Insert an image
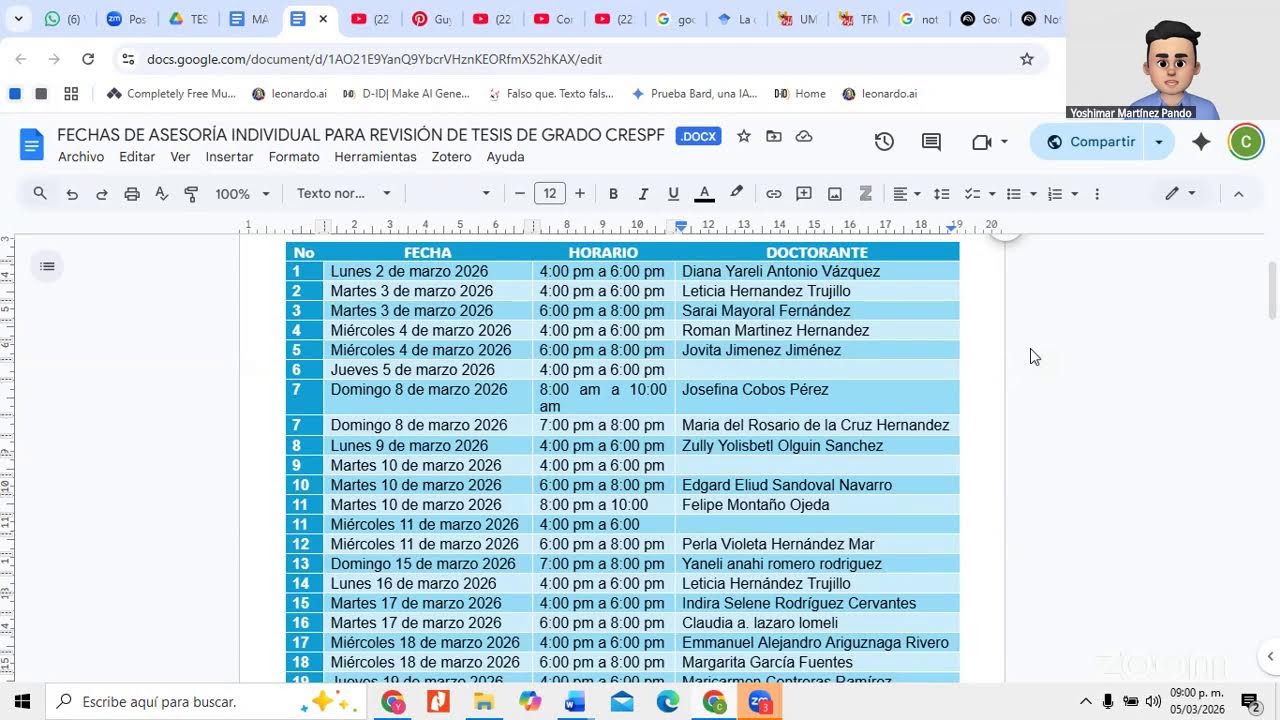 pos(835,194)
